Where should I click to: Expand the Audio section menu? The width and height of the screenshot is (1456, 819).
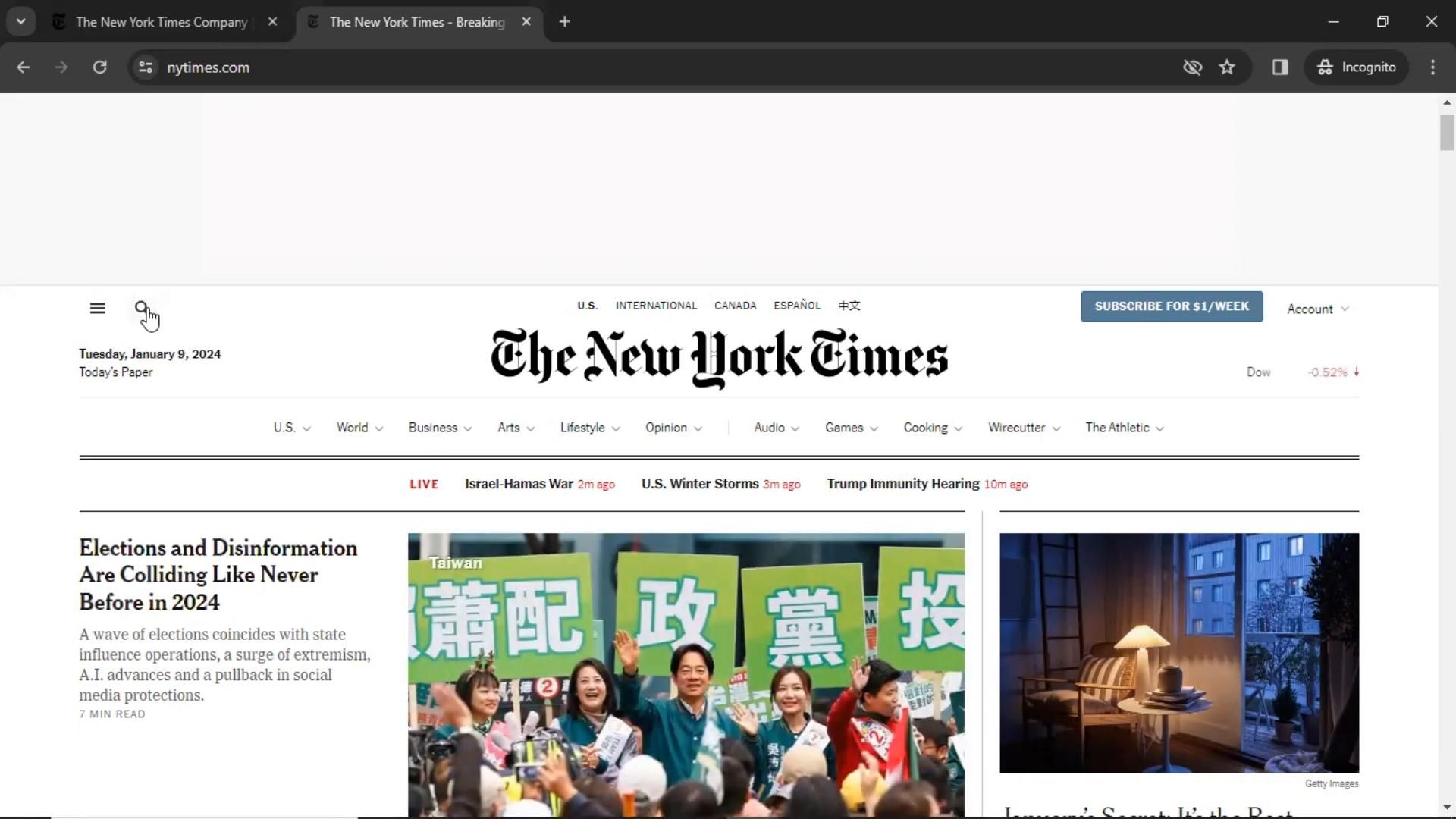[x=777, y=428]
